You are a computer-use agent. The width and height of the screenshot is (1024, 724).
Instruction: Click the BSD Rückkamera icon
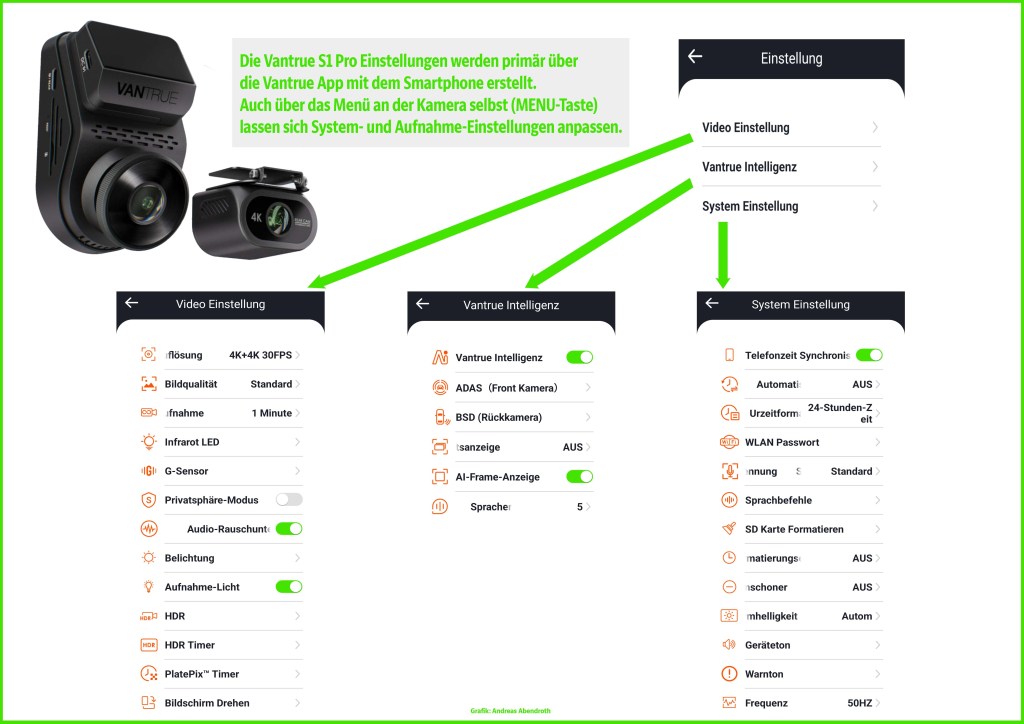(x=440, y=417)
